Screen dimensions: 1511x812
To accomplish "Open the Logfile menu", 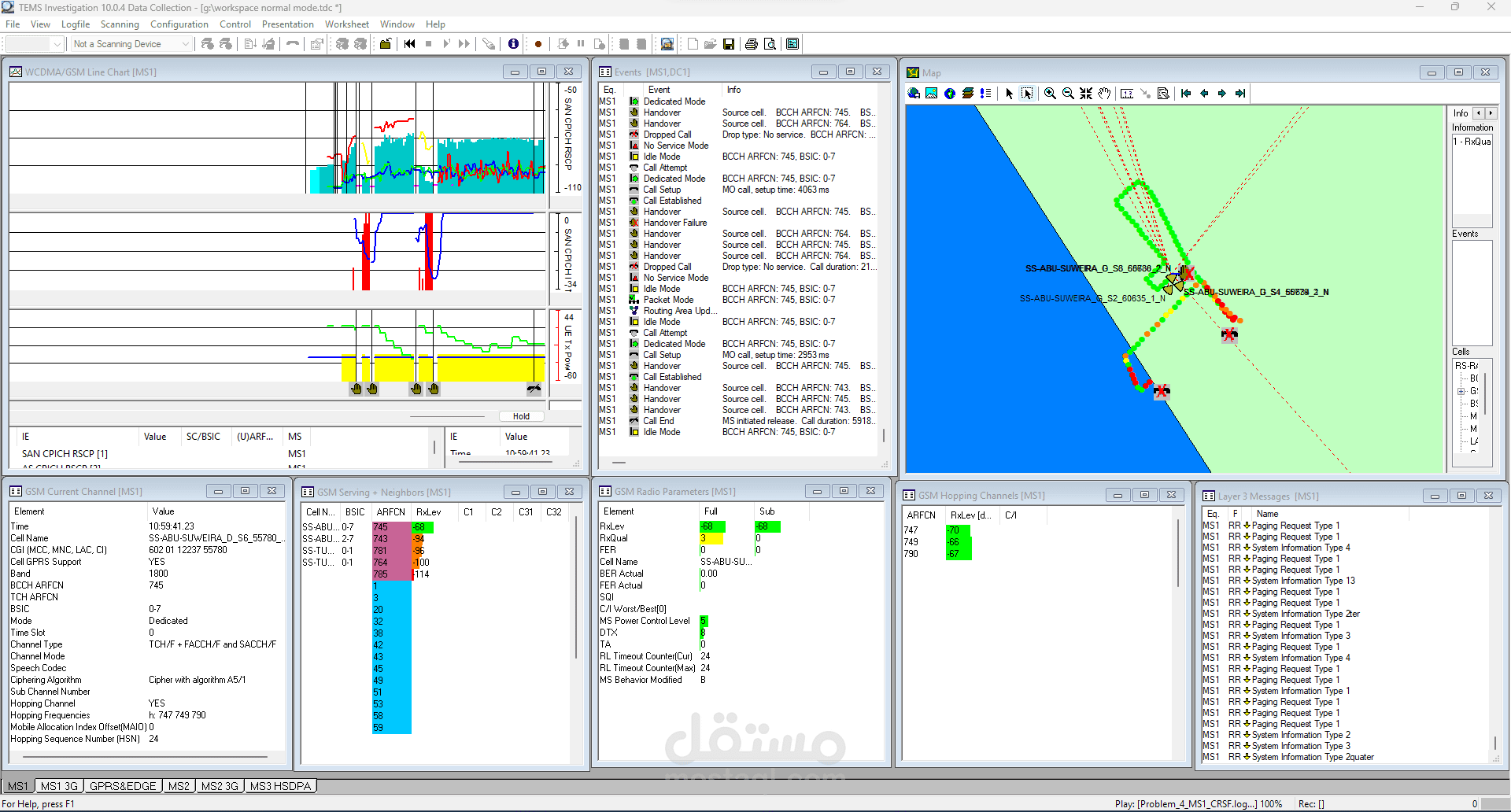I will pyautogui.click(x=76, y=24).
